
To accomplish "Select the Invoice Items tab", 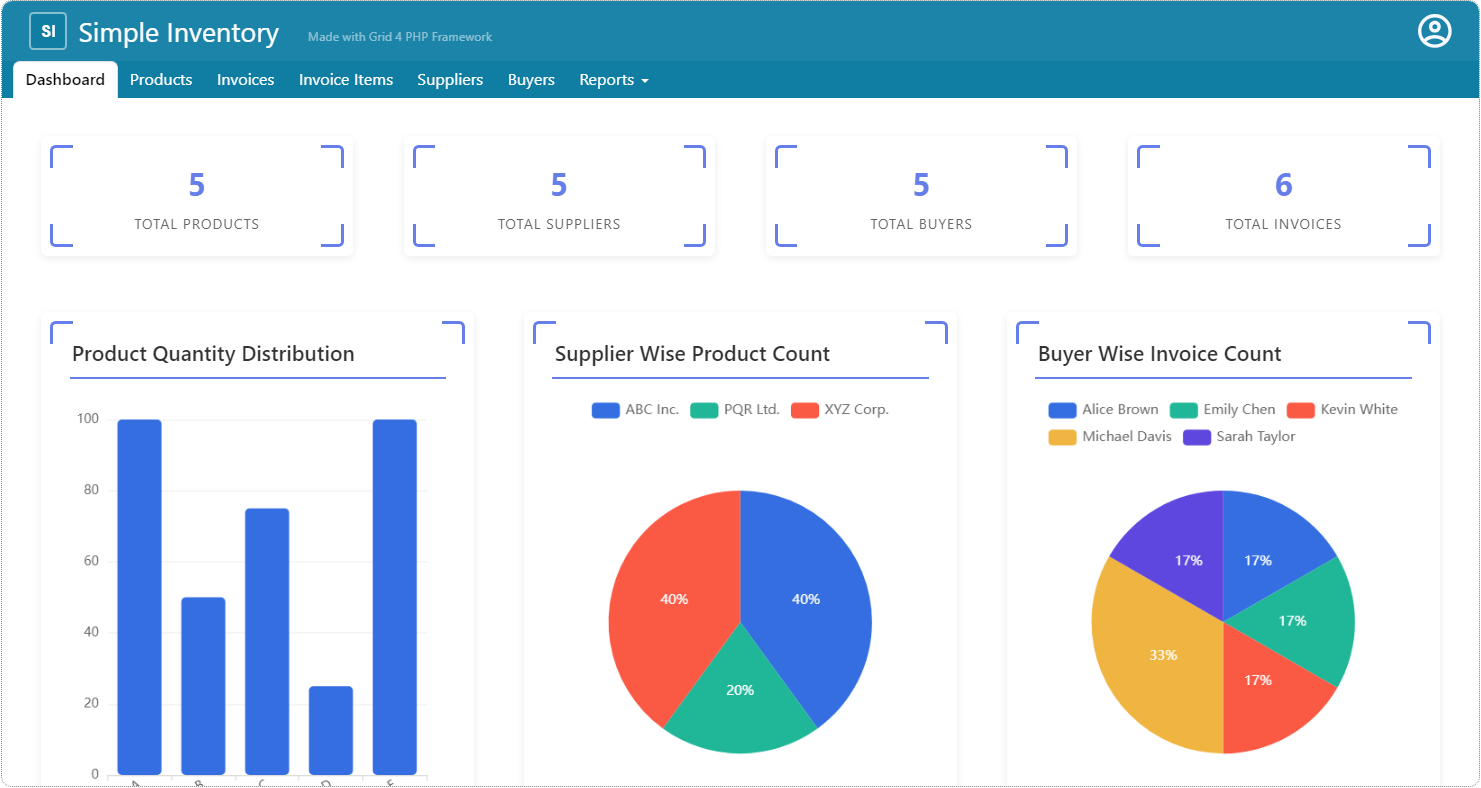I will (x=345, y=80).
